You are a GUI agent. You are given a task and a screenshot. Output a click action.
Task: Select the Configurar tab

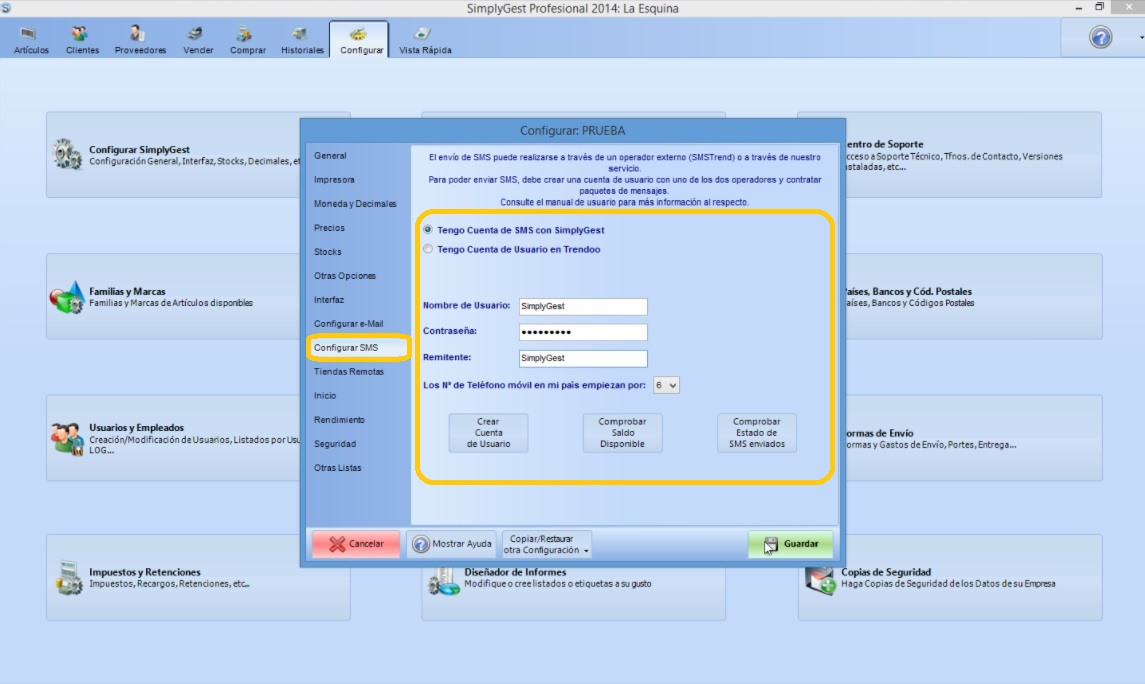(361, 39)
